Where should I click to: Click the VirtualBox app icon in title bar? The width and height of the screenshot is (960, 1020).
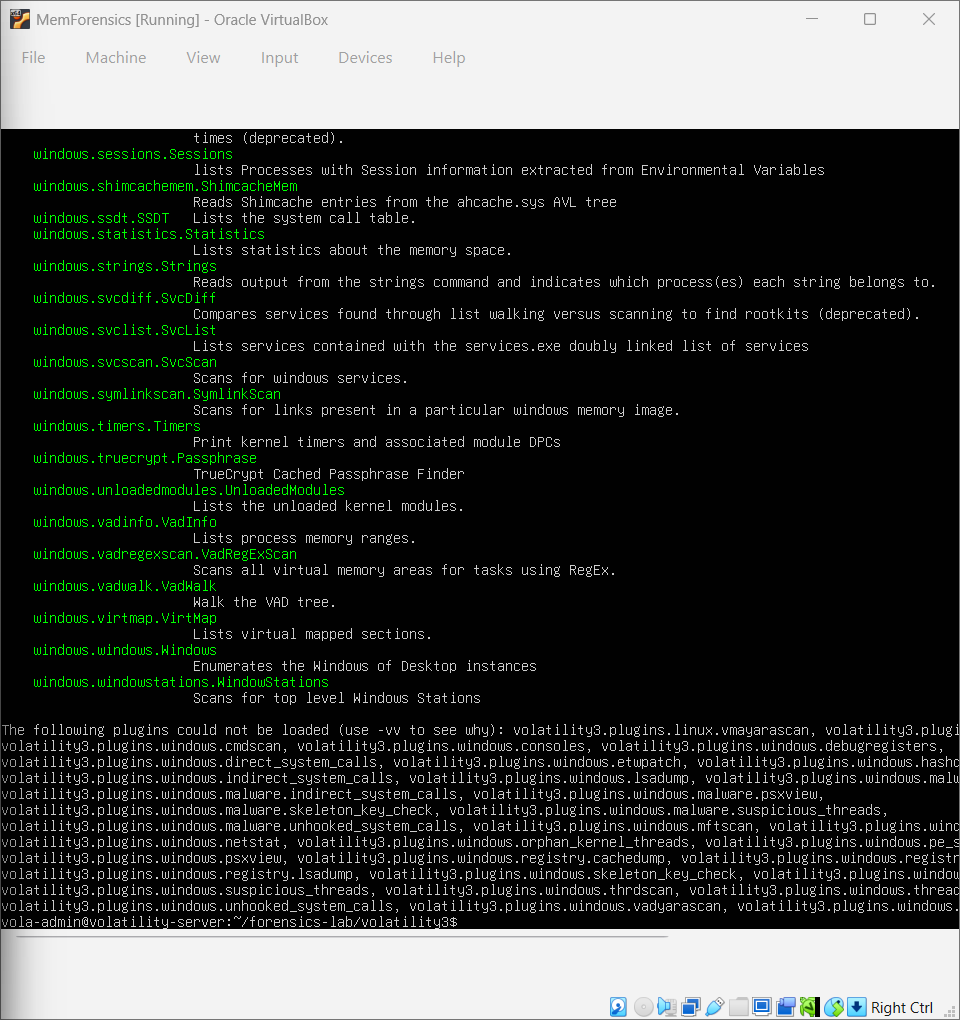(x=20, y=20)
